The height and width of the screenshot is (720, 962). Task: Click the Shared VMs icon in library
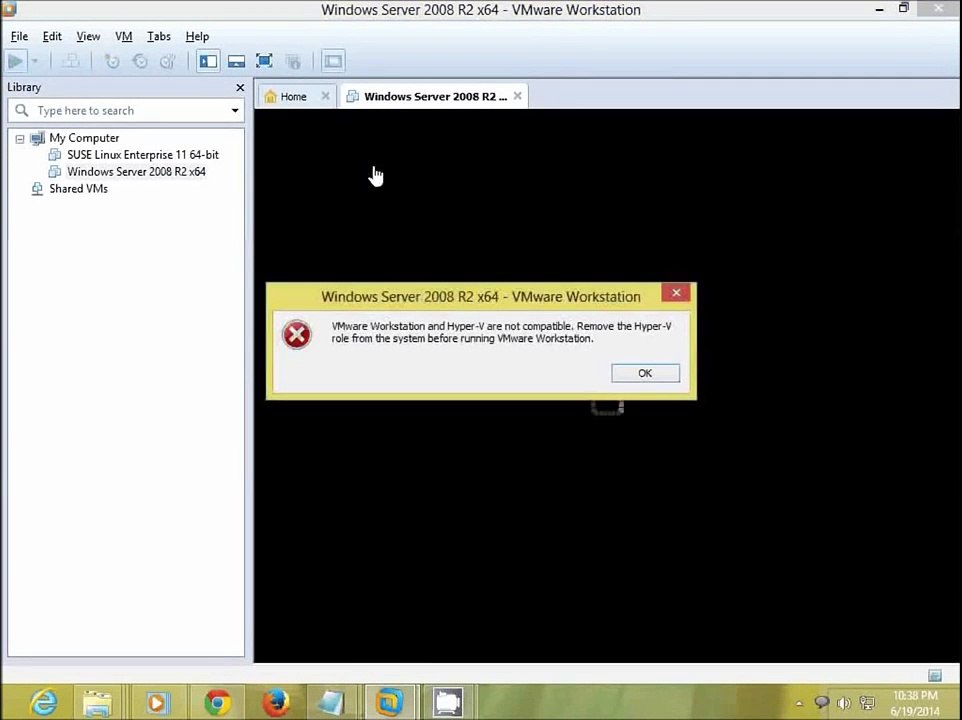[37, 188]
